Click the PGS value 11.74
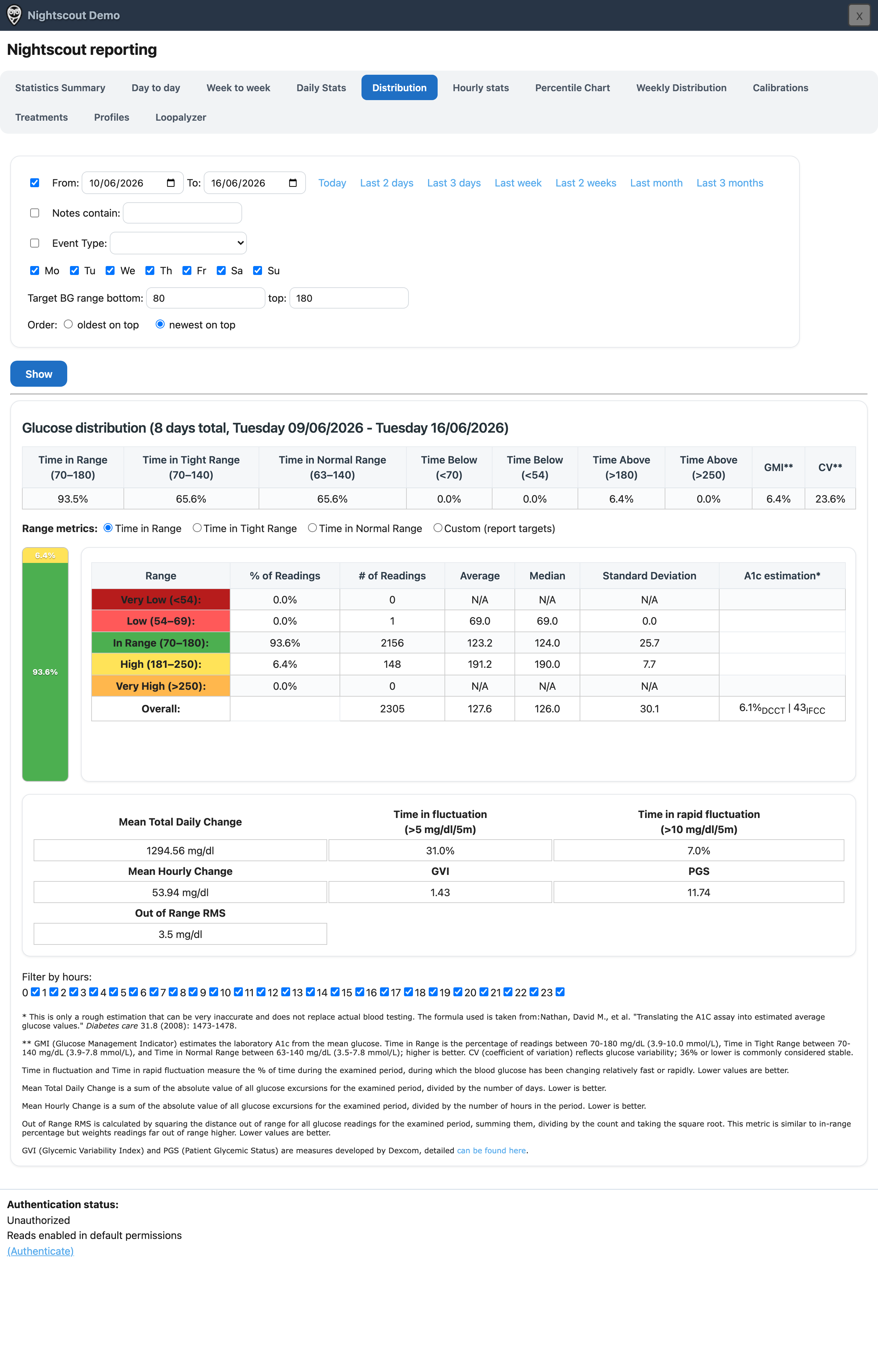The image size is (878, 1372). 698,892
